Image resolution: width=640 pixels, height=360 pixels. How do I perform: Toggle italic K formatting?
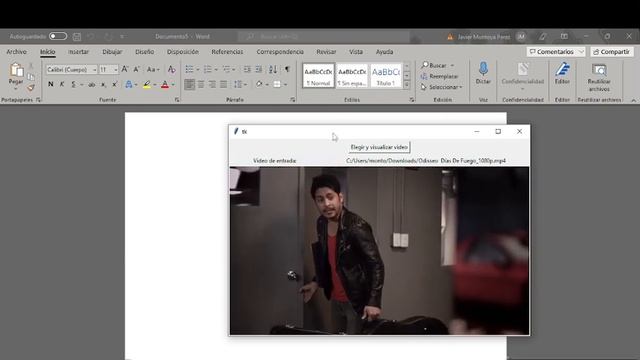click(62, 84)
